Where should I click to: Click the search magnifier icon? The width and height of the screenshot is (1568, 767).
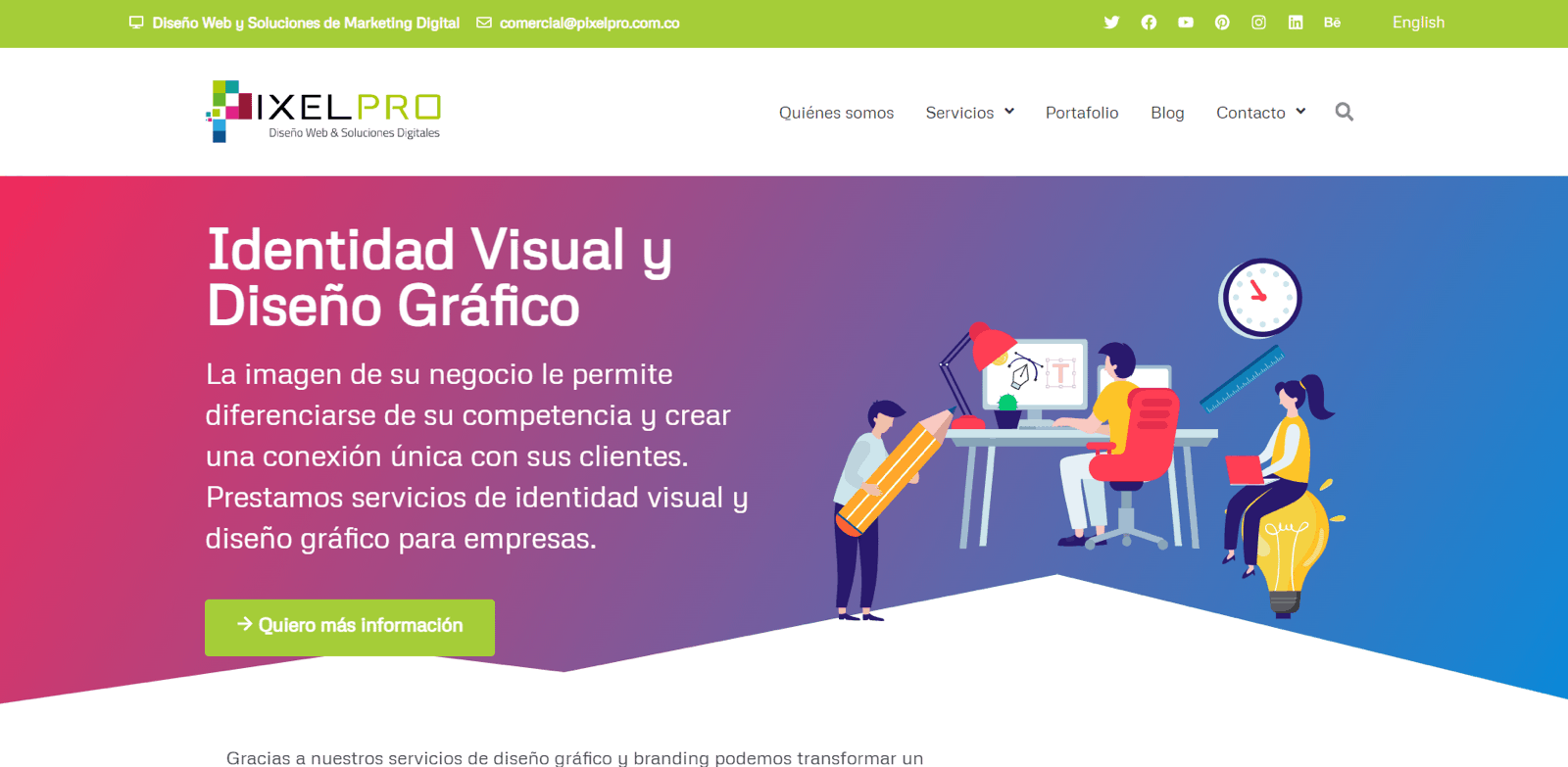1345,112
